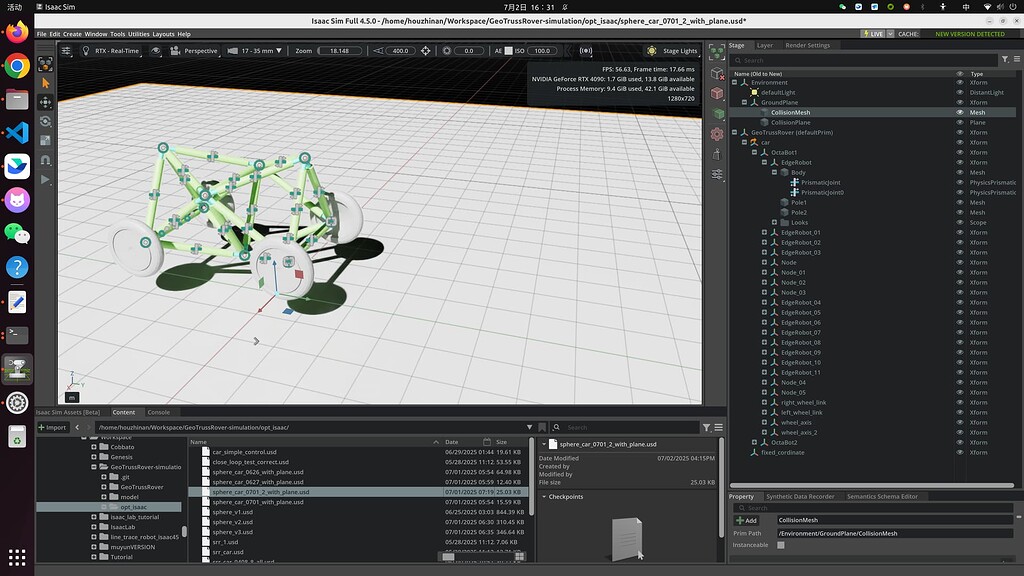Click the Play button to start simulation
The height and width of the screenshot is (576, 1024).
pos(45,181)
